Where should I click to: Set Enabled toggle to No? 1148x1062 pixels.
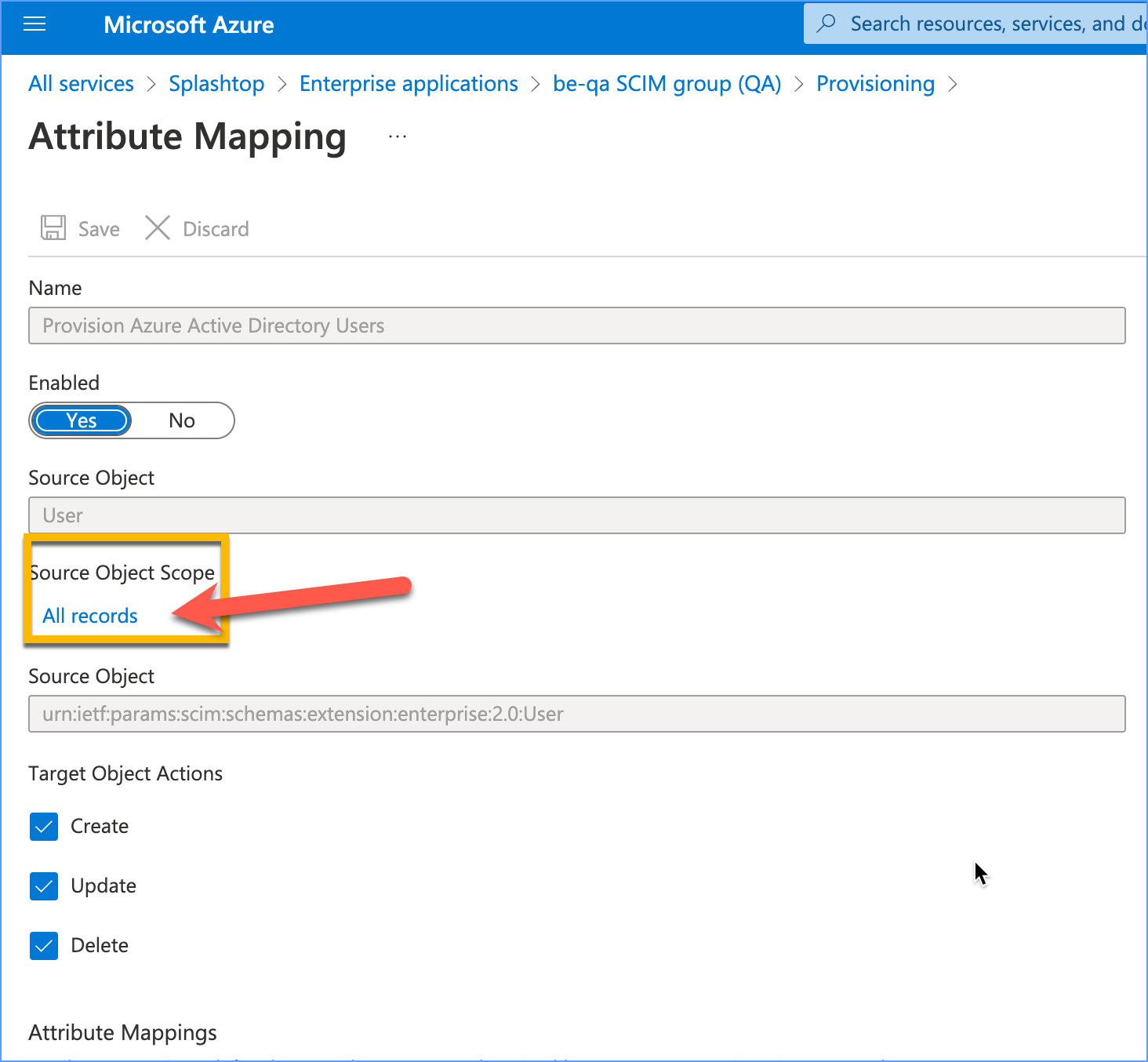[182, 420]
